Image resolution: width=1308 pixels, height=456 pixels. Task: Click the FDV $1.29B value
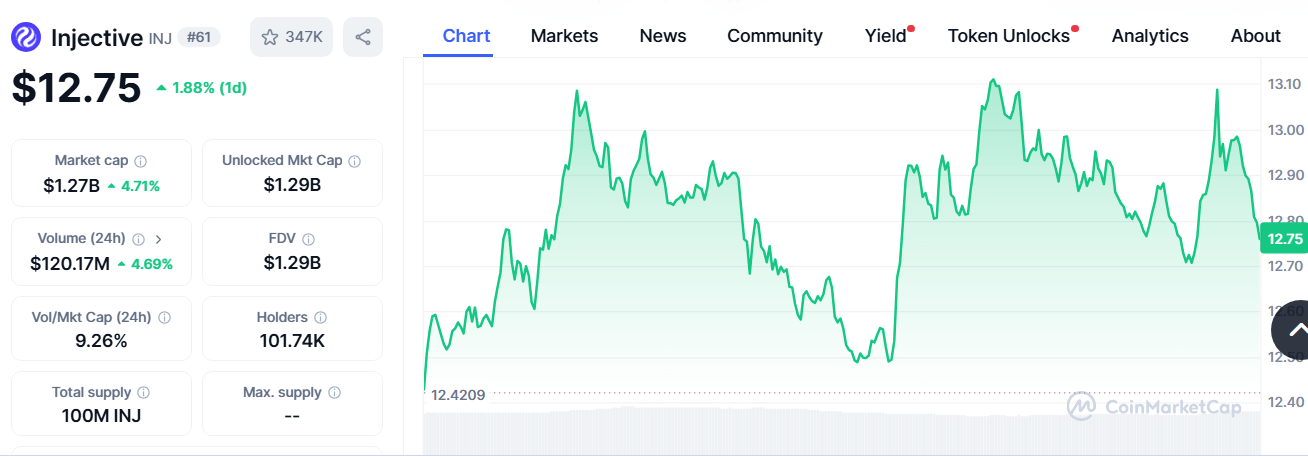292,263
